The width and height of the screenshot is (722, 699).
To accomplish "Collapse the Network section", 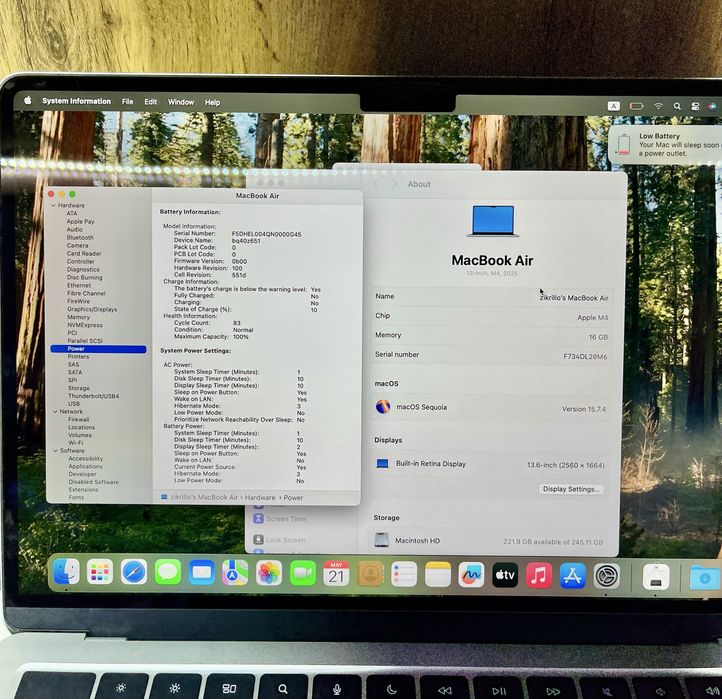I will click(55, 412).
